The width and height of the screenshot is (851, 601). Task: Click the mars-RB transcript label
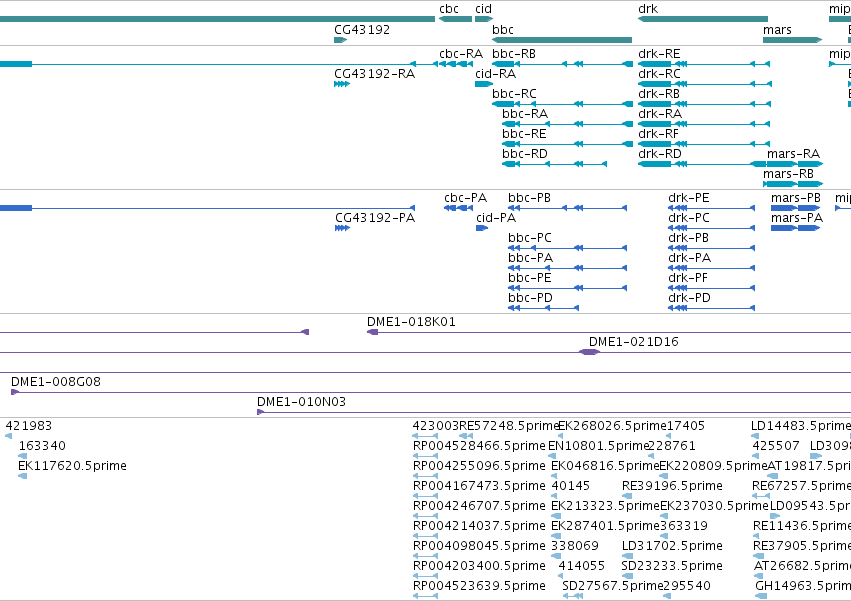coord(788,174)
